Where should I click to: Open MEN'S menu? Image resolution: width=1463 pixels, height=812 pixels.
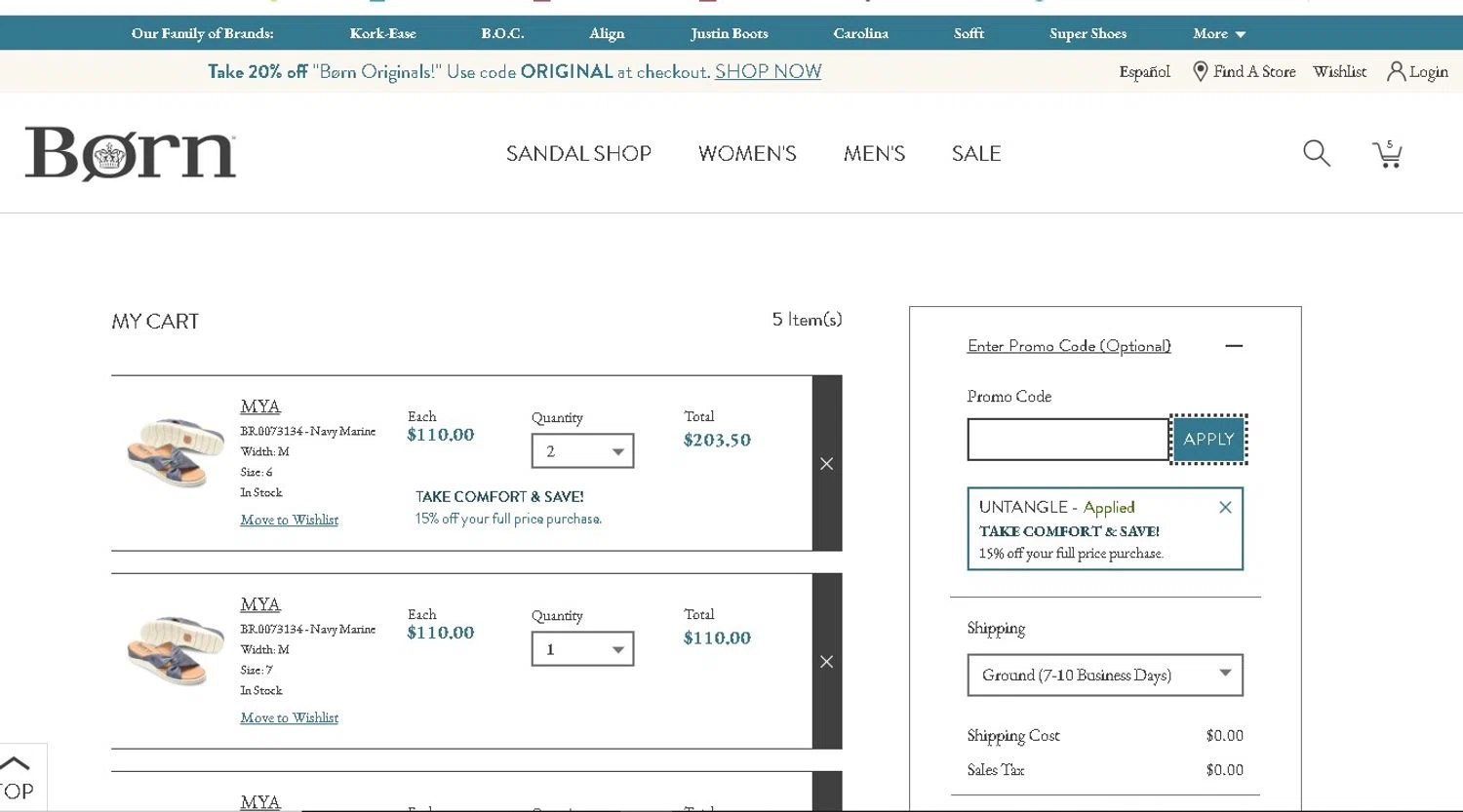click(874, 153)
